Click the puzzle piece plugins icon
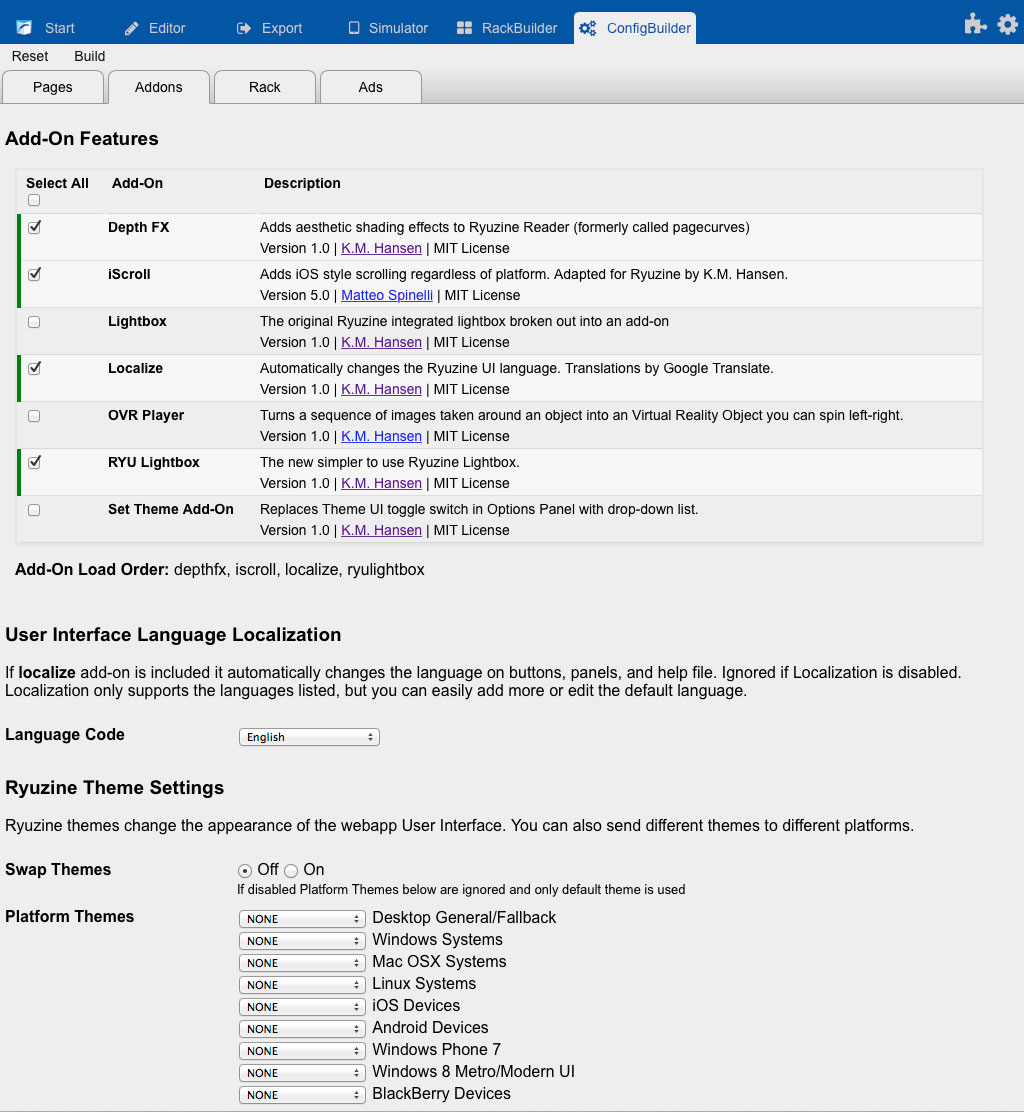 (x=975, y=25)
